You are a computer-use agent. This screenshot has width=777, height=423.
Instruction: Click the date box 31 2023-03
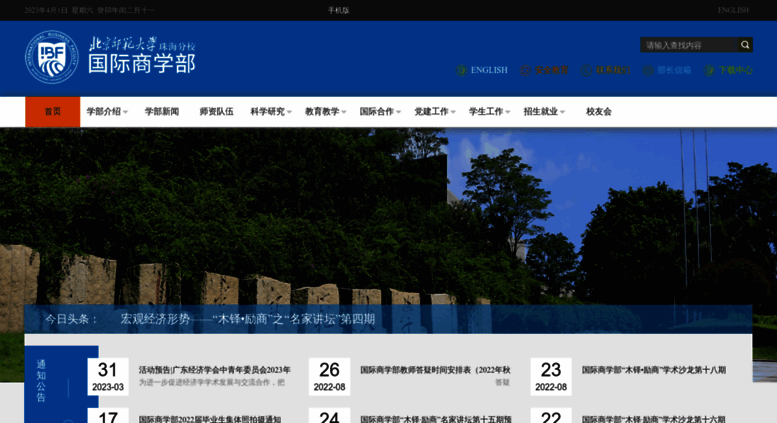coord(108,377)
